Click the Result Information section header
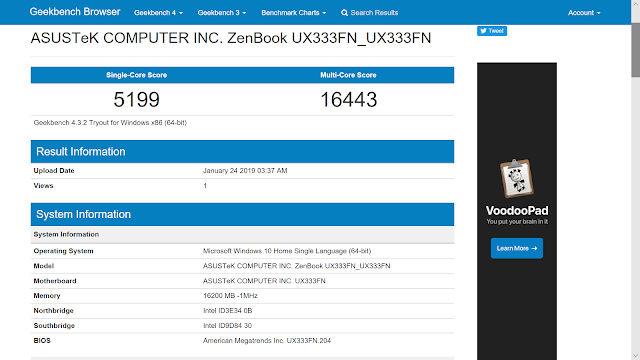This screenshot has width=640, height=360. coord(242,151)
